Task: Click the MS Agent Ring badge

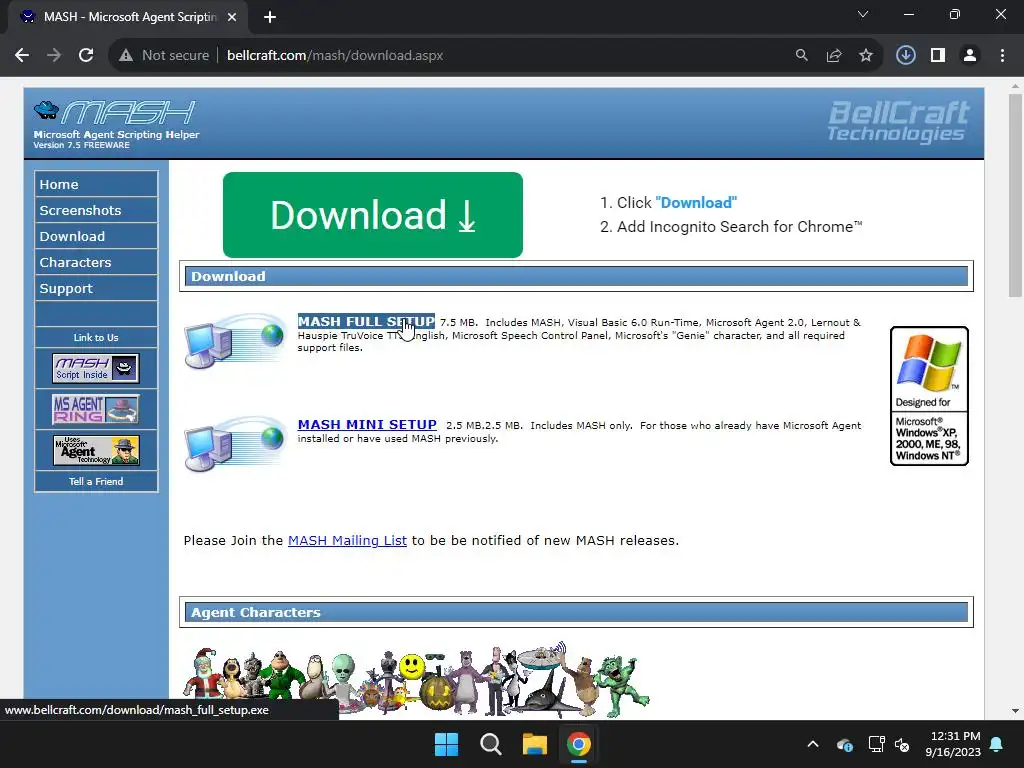Action: coord(96,409)
